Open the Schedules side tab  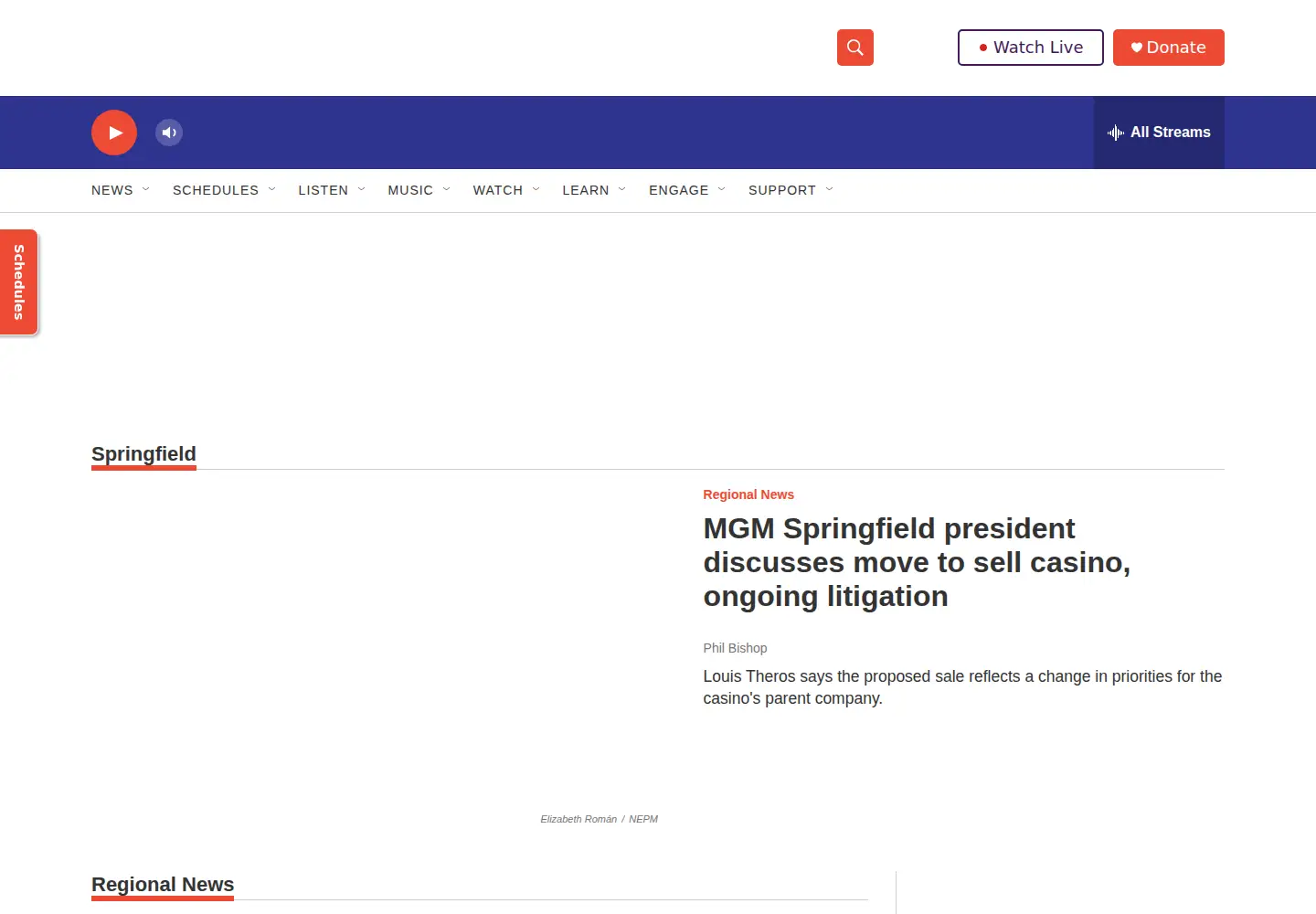(18, 282)
